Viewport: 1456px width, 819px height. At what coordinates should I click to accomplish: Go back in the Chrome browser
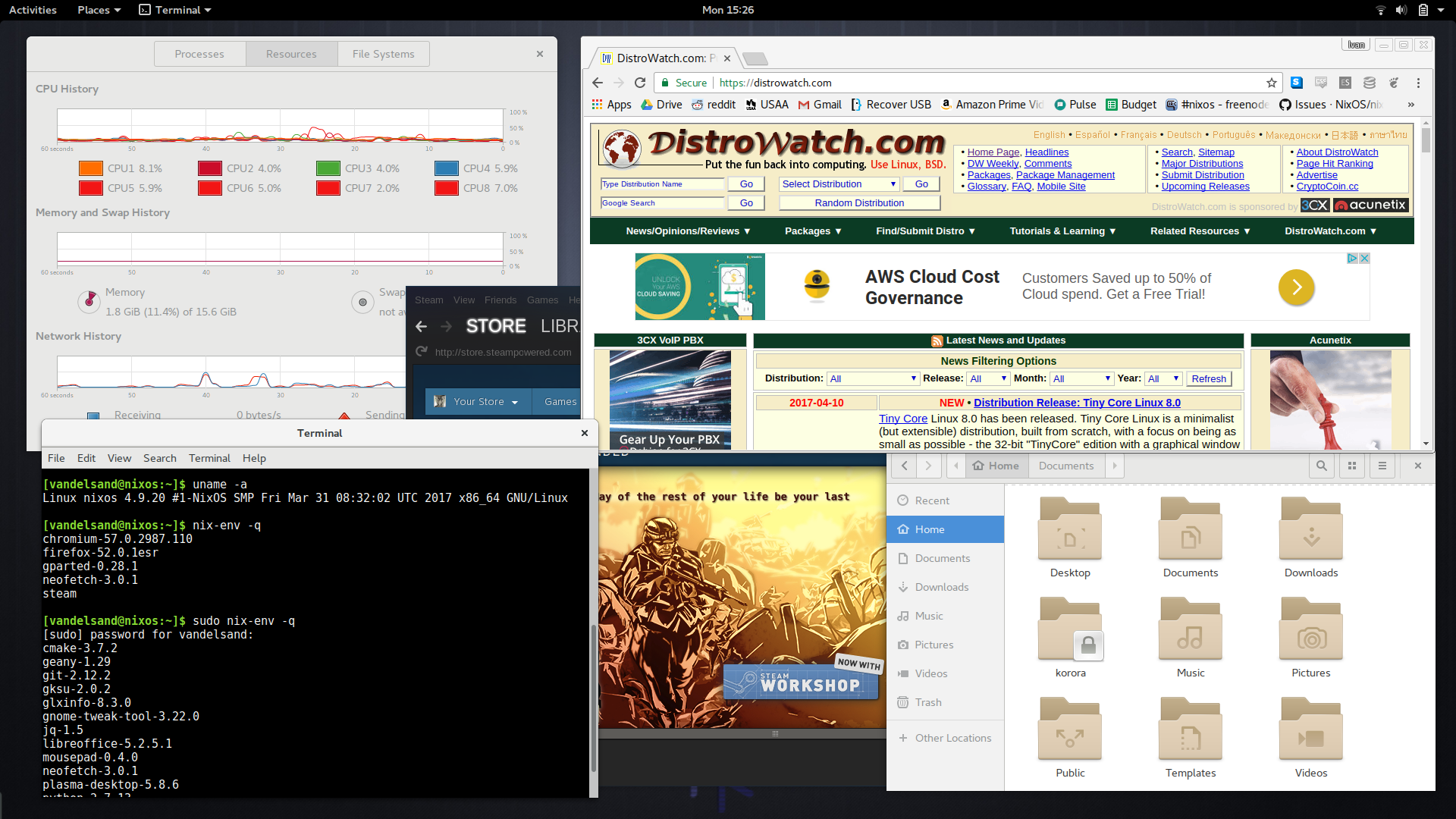[598, 83]
